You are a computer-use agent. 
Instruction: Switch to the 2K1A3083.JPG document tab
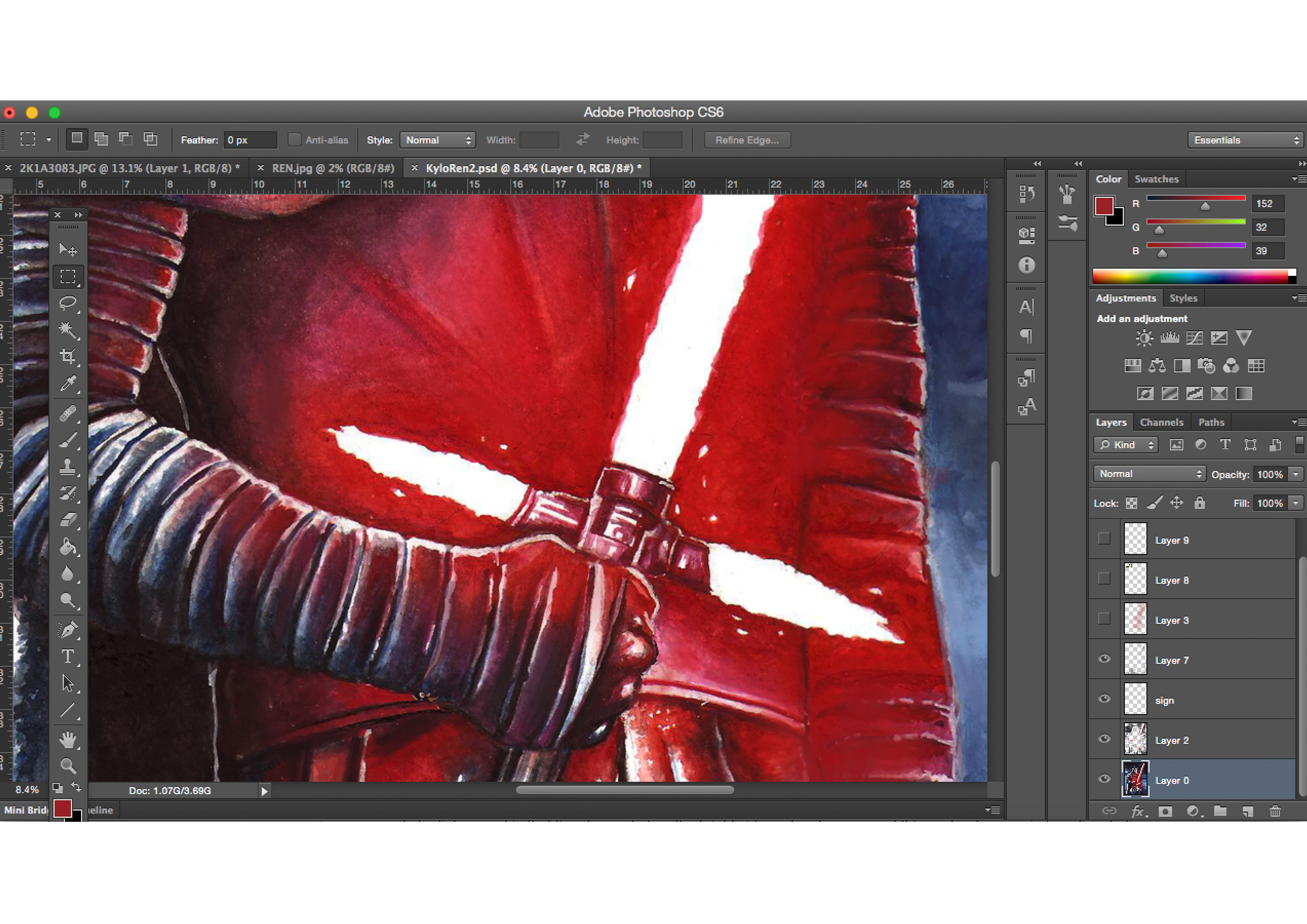point(129,168)
